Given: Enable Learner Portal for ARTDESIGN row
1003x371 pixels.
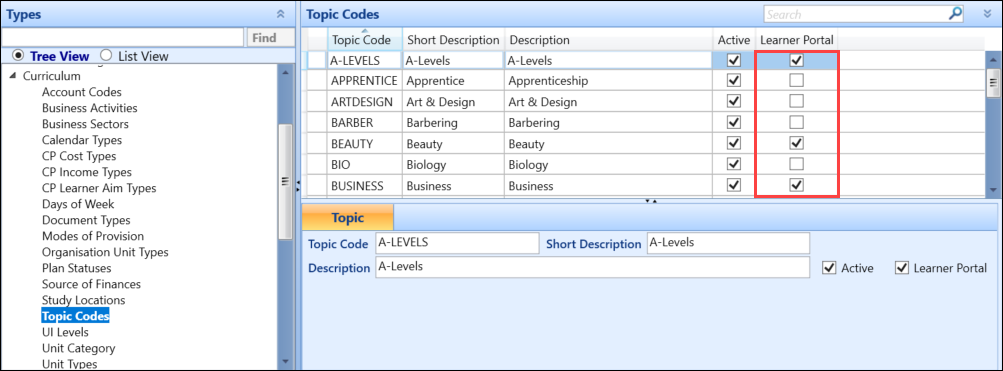Looking at the screenshot, I should pyautogui.click(x=796, y=101).
